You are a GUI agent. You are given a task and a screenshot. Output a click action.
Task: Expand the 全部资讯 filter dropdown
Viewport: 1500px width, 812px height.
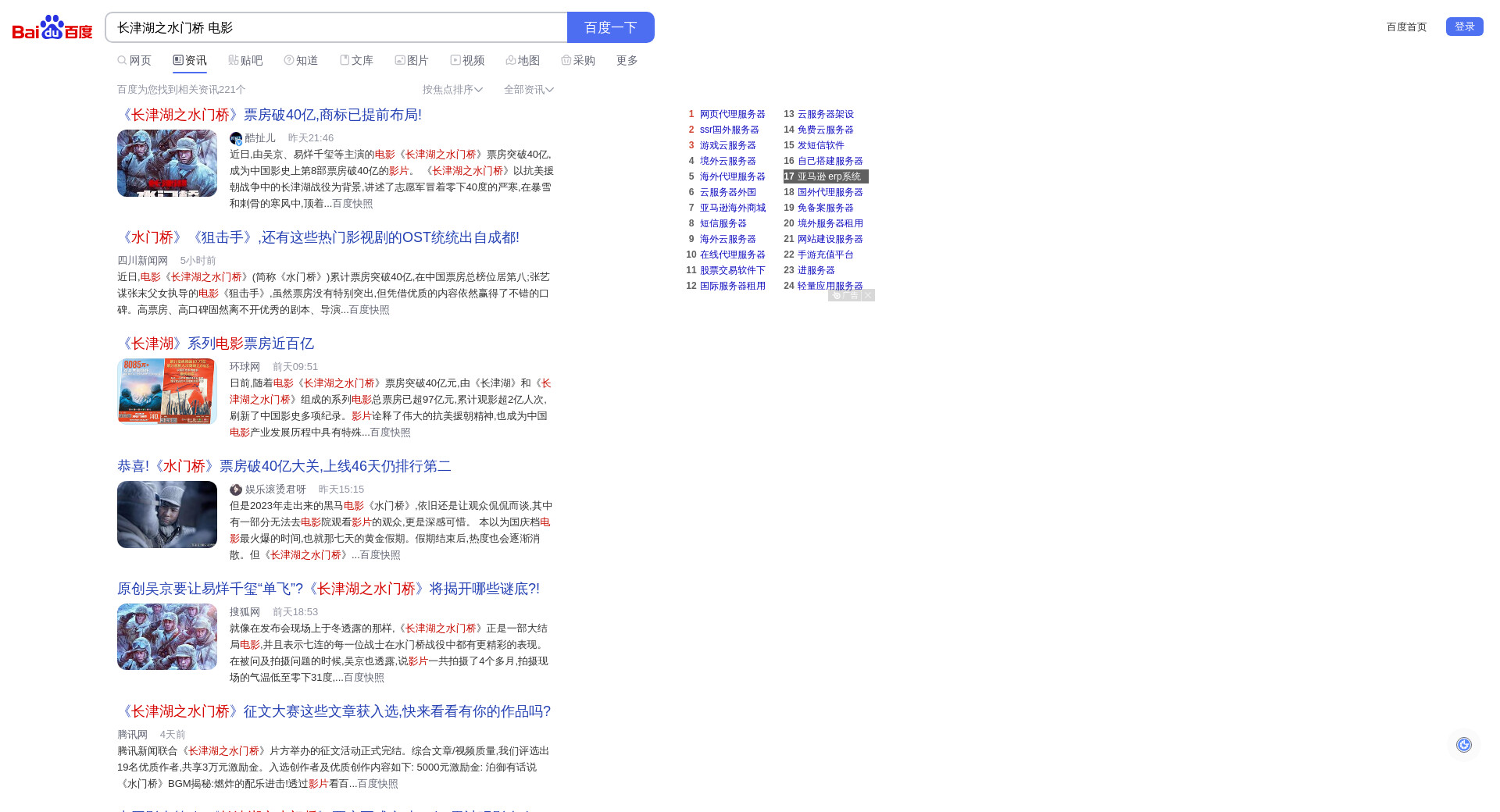[x=528, y=90]
